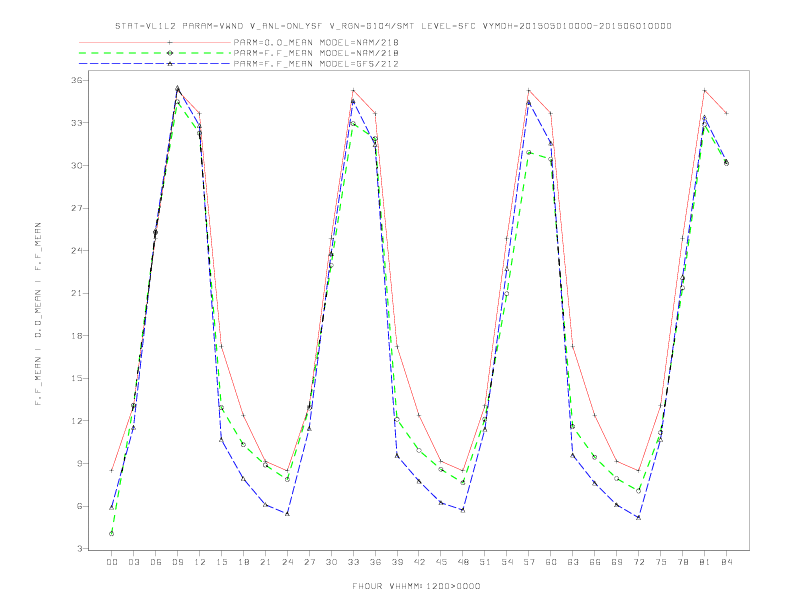Click x-axis hour label 36
Viewport: 792px width, 612px height.
pos(375,562)
